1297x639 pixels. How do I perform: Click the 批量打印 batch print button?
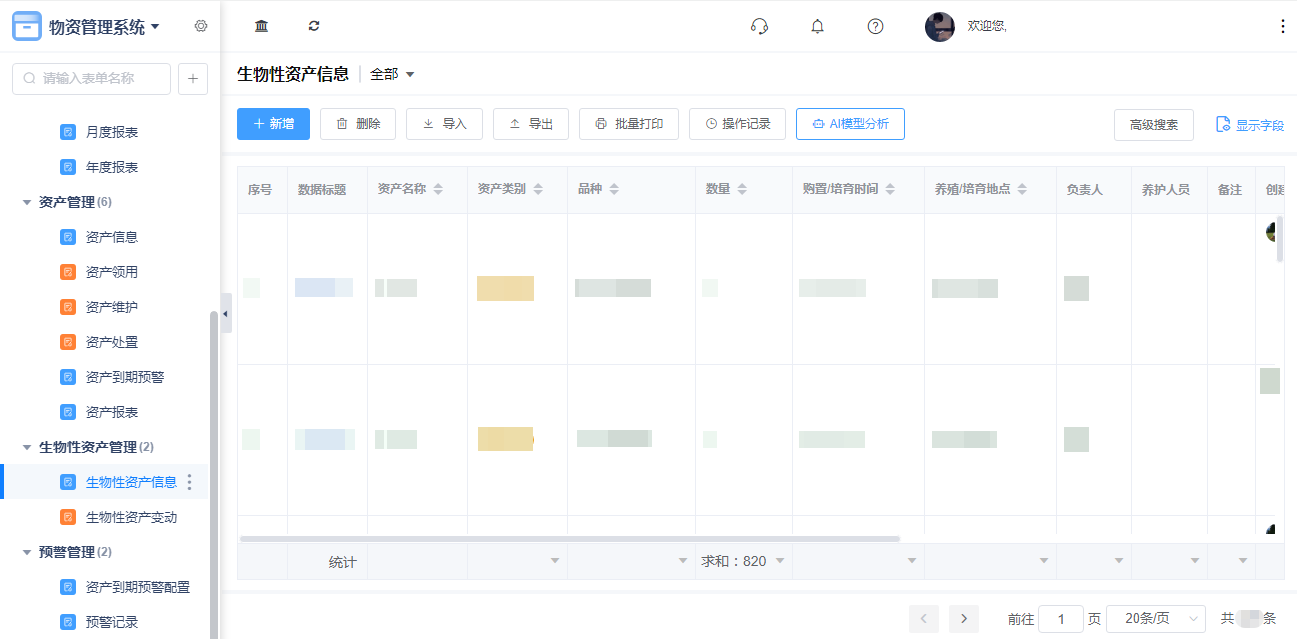(x=629, y=124)
